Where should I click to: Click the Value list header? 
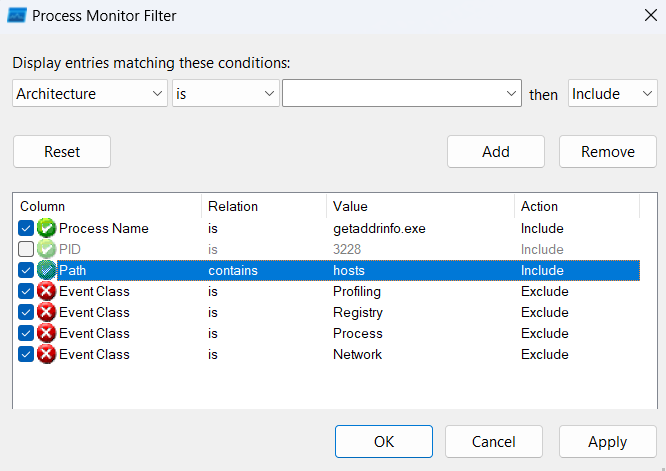pos(420,206)
